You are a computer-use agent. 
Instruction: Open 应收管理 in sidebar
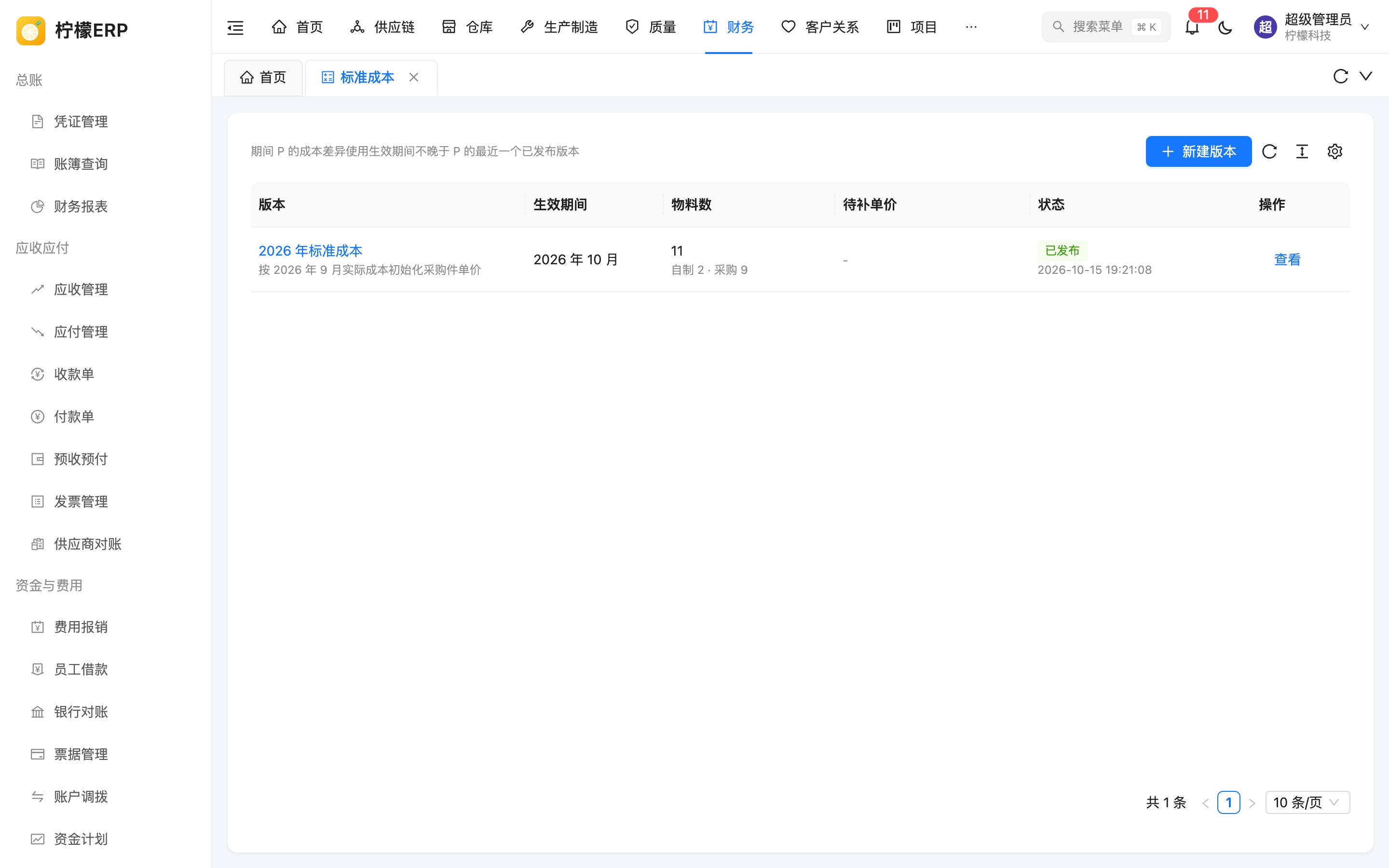coord(81,289)
